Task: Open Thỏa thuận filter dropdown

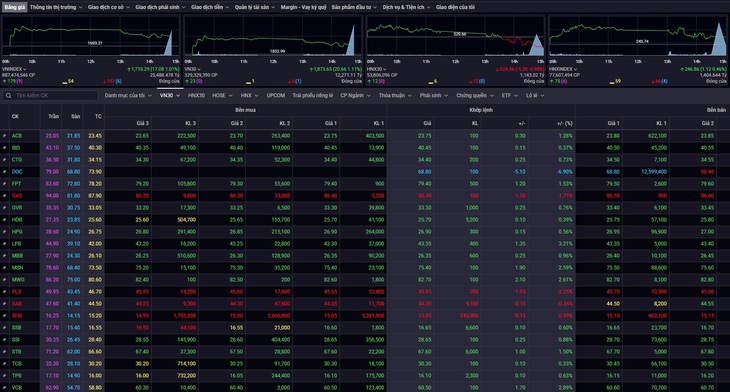Action: coord(395,95)
